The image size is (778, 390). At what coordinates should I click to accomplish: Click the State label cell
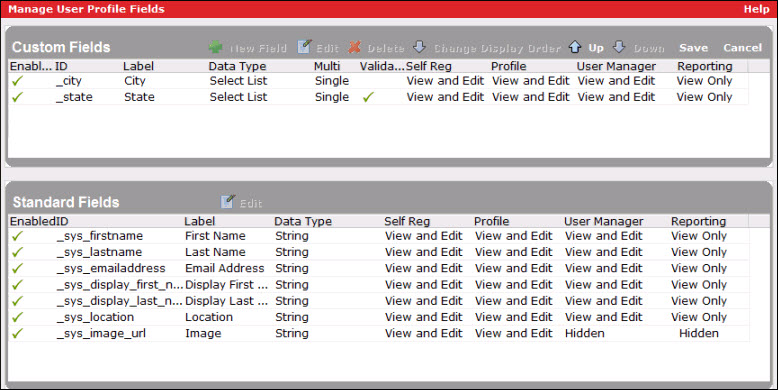click(x=139, y=97)
